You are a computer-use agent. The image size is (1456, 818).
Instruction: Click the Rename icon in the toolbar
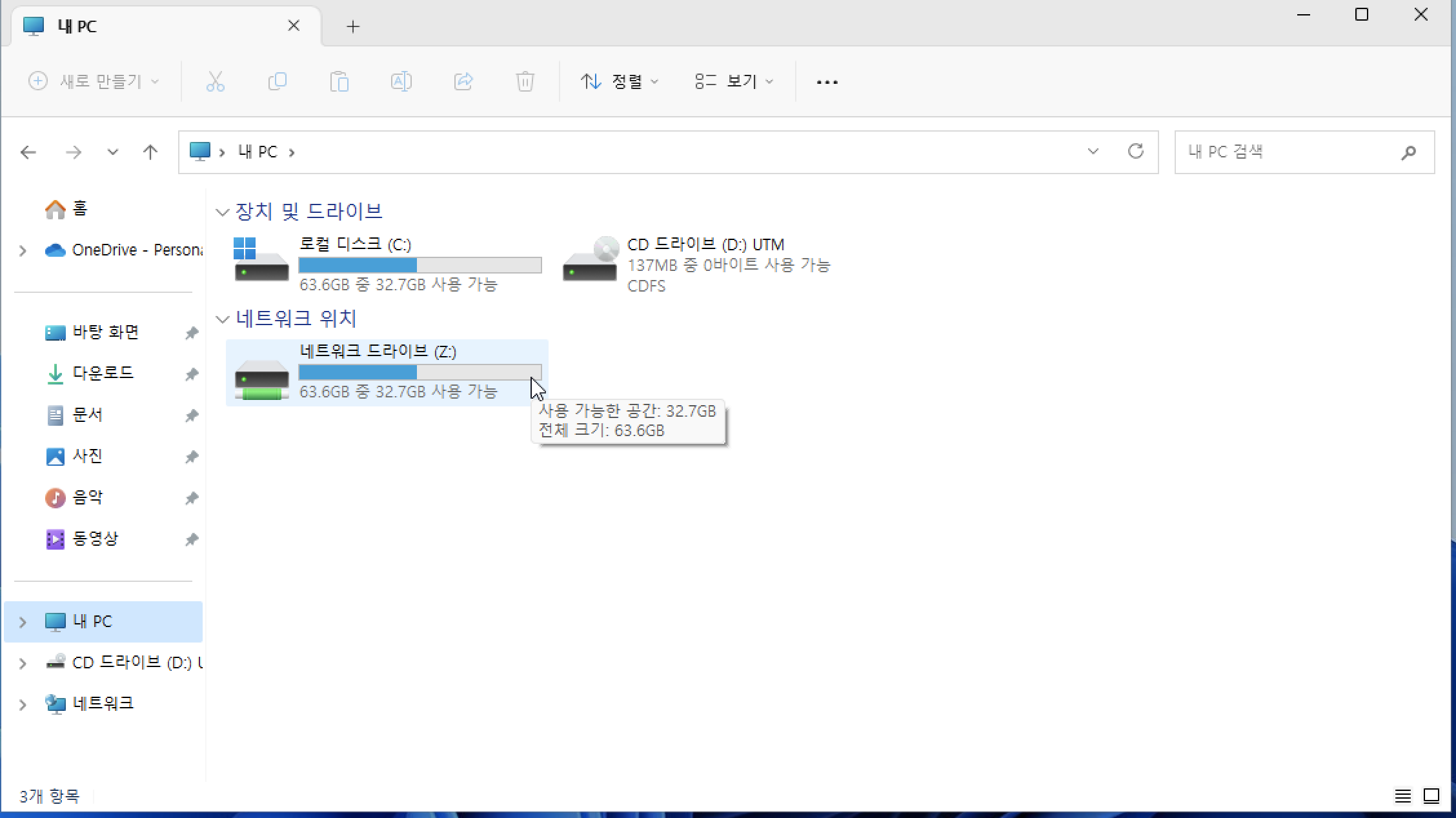[x=401, y=82]
